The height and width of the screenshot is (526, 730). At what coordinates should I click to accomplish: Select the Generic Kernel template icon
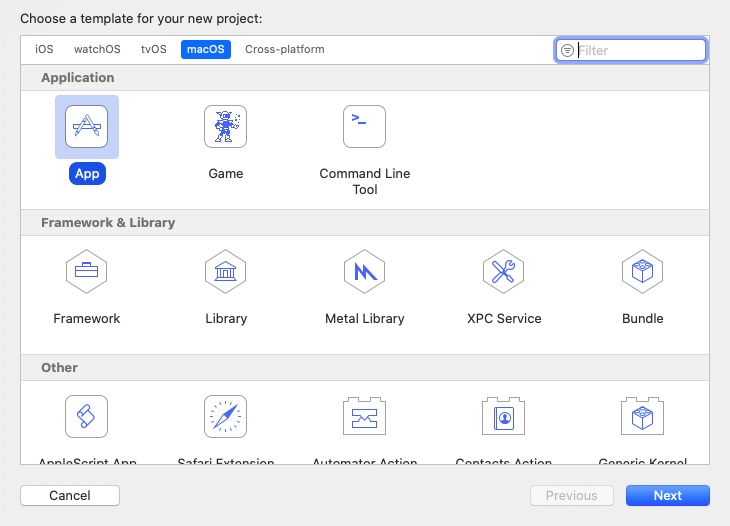click(642, 416)
